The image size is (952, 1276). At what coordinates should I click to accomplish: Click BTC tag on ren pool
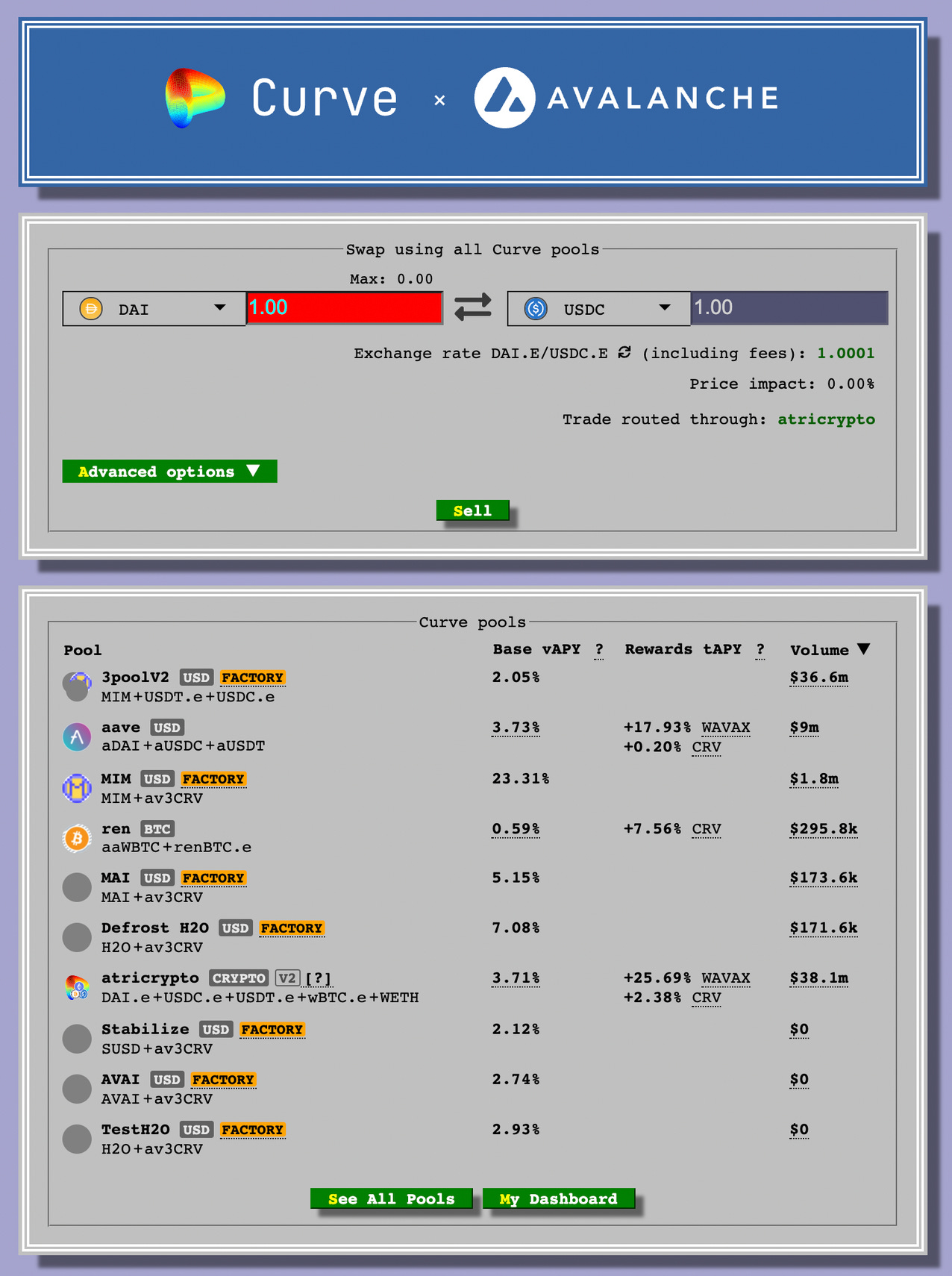[157, 829]
